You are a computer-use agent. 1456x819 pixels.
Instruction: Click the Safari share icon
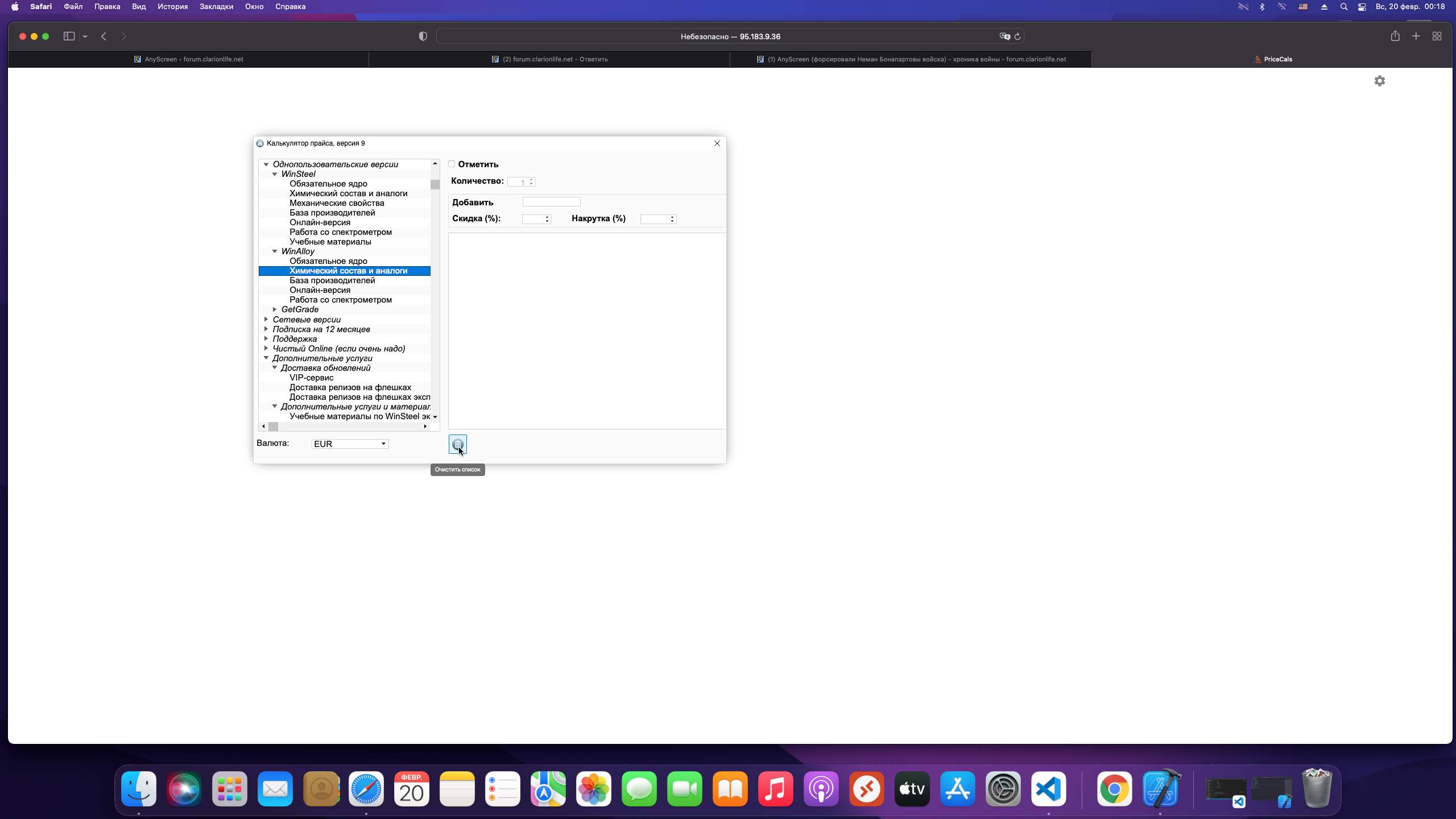click(x=1395, y=36)
